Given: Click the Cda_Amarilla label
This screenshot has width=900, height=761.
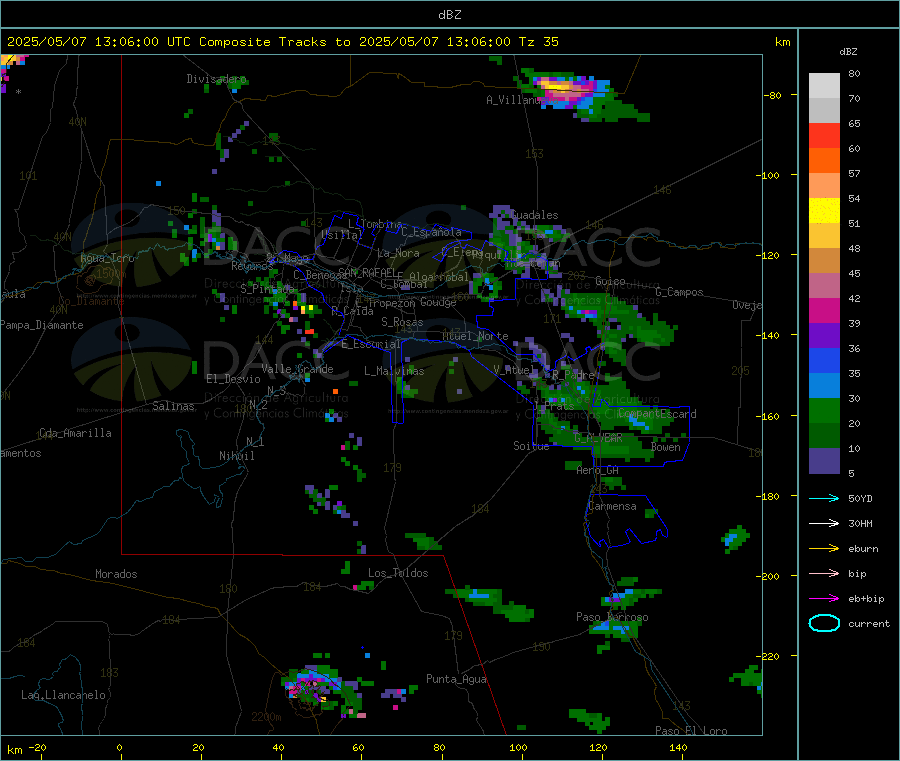Looking at the screenshot, I should click(75, 433).
